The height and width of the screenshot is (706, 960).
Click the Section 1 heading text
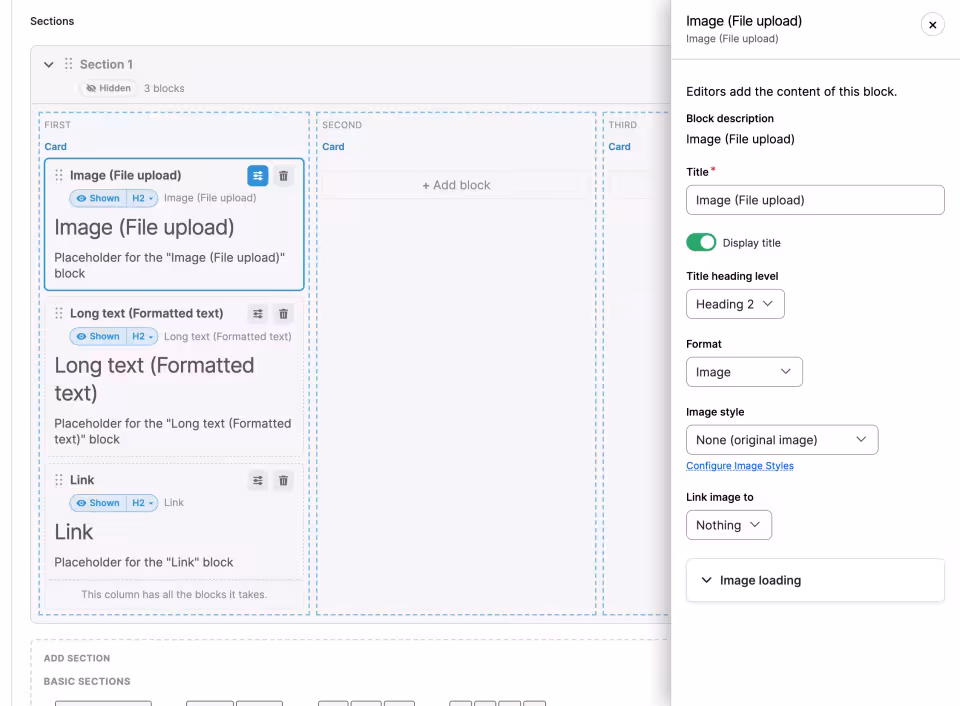107,64
